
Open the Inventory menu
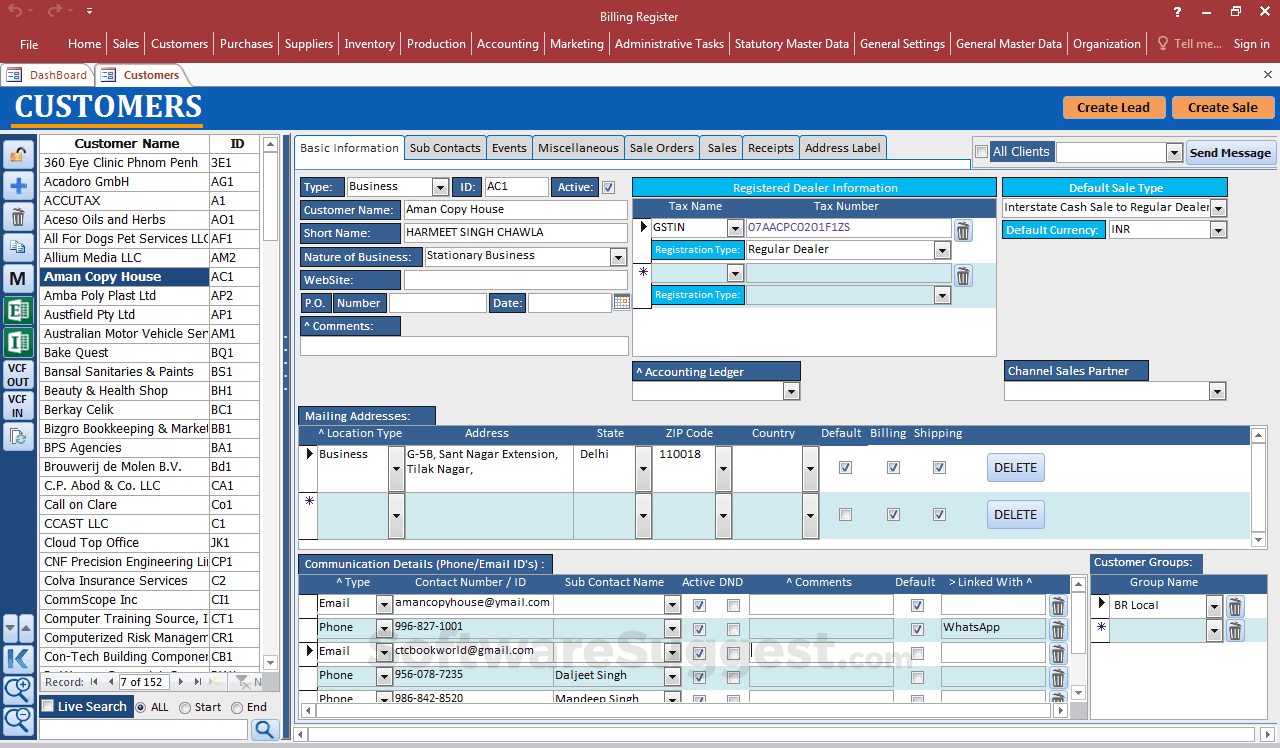click(369, 44)
